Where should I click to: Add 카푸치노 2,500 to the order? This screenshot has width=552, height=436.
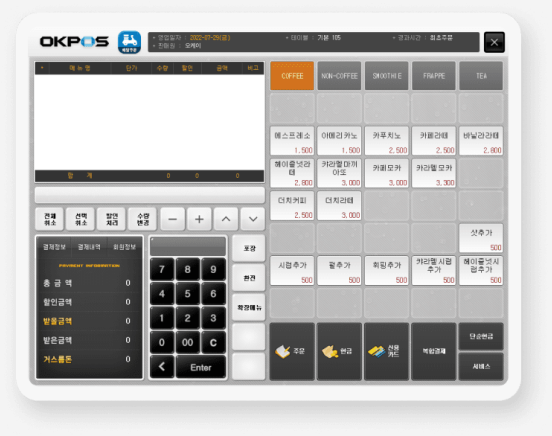387,141
